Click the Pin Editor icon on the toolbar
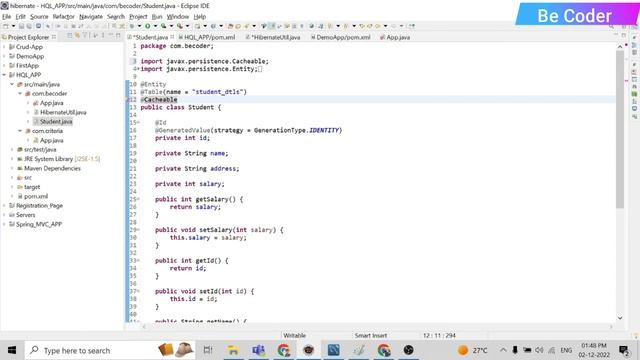Screen dimensions: 640x360 (x=412, y=26)
